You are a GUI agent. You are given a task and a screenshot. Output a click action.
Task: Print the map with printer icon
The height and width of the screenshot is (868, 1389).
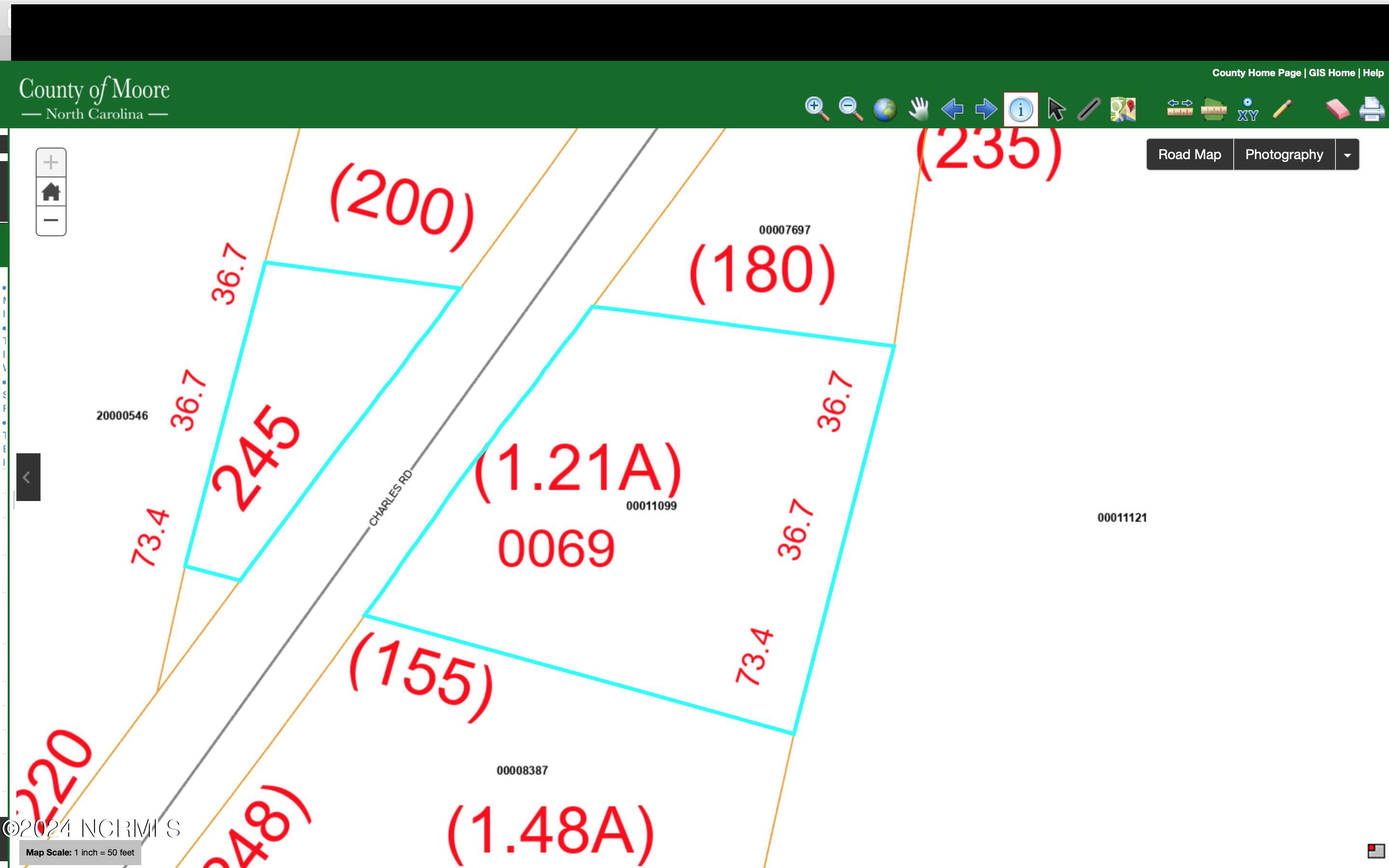coord(1372,109)
